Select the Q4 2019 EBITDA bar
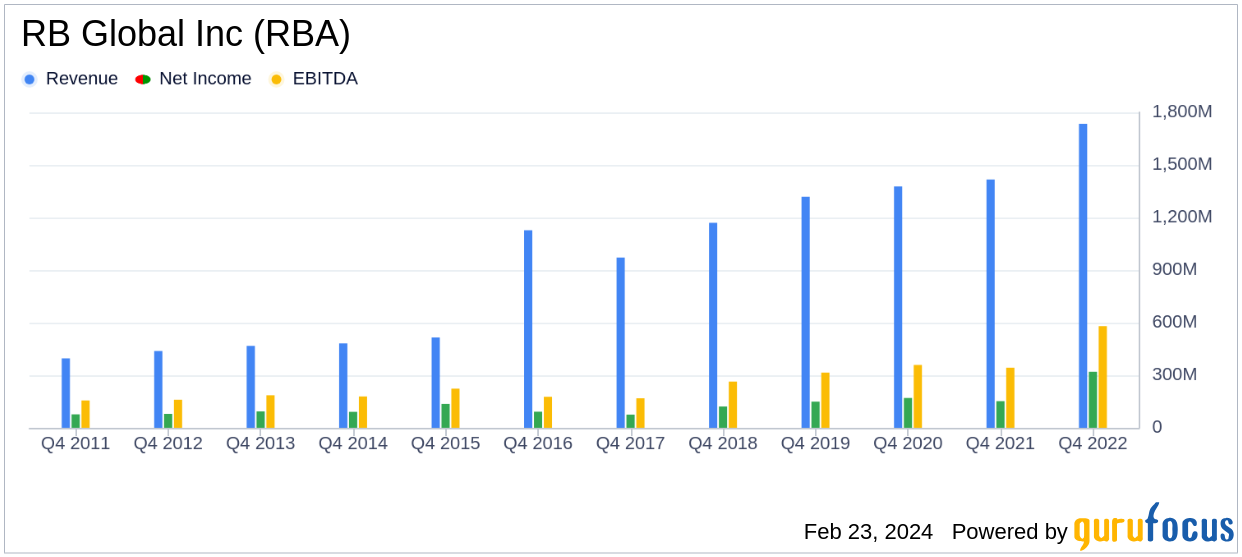Image resolution: width=1242 pixels, height=557 pixels. [825, 400]
